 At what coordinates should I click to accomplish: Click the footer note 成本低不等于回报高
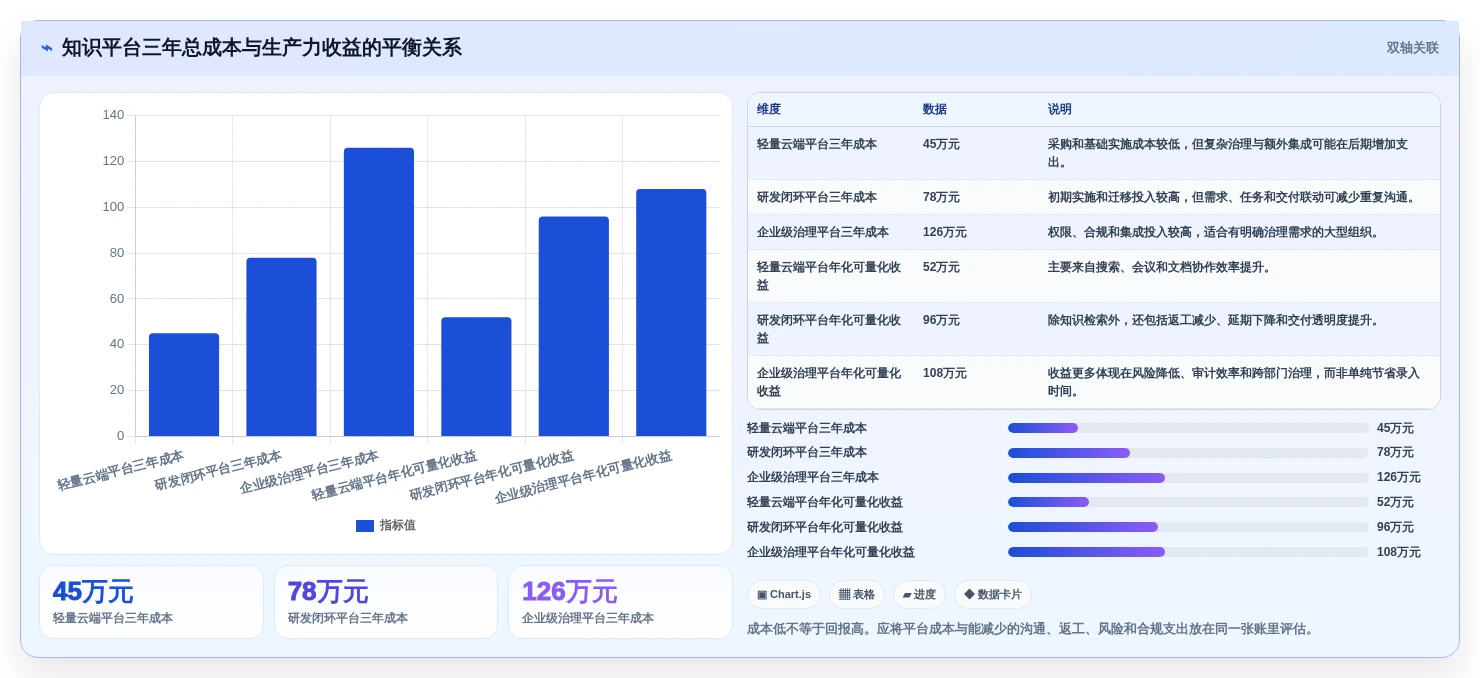(1030, 629)
